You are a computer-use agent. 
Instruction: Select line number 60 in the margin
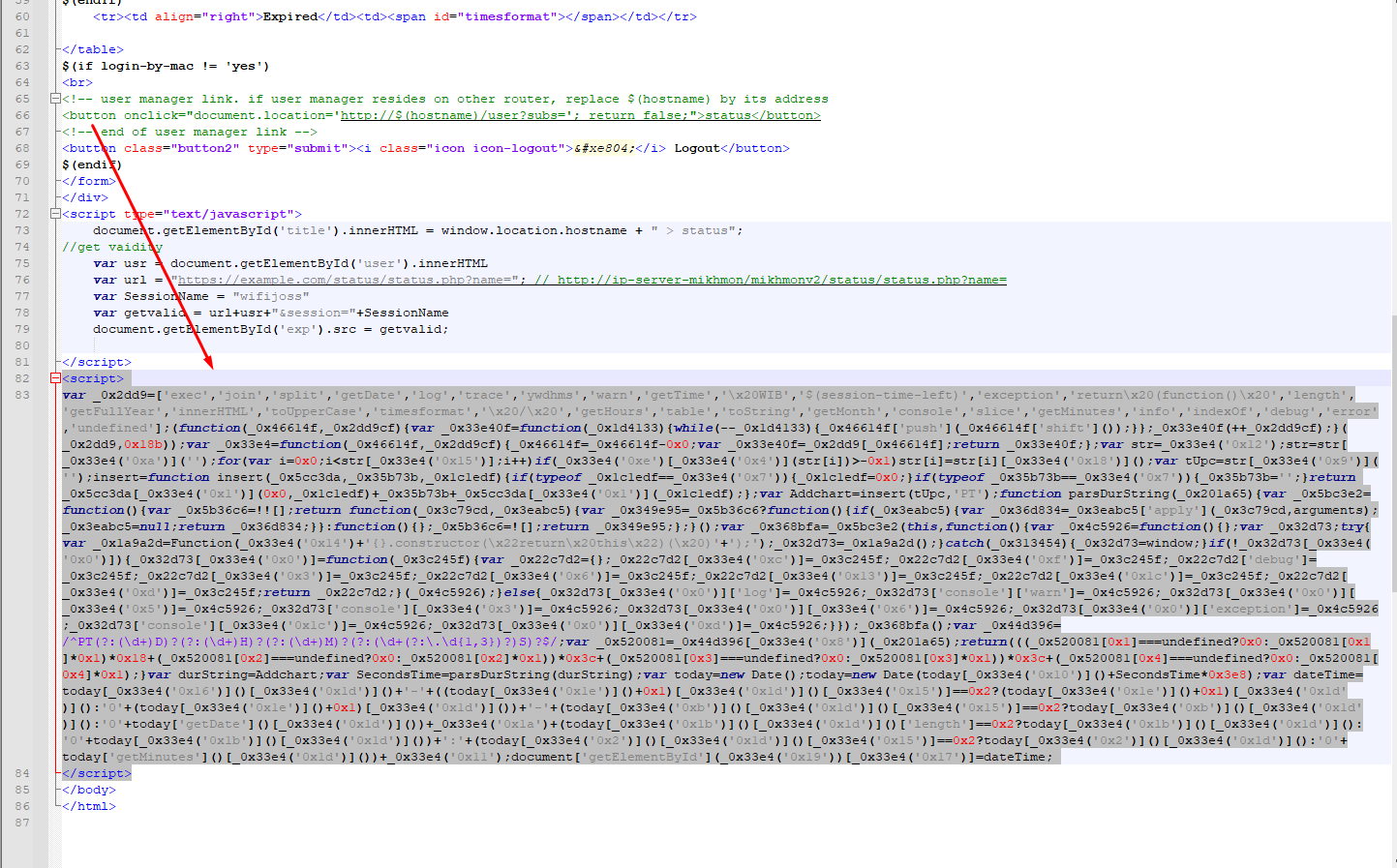(21, 16)
